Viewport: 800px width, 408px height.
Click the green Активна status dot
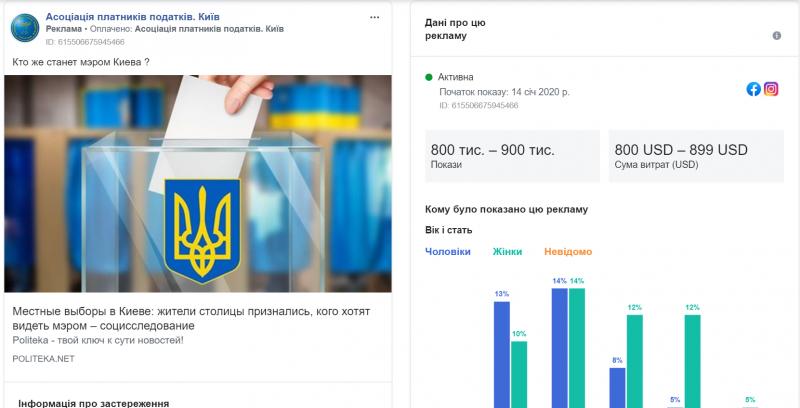[x=429, y=77]
